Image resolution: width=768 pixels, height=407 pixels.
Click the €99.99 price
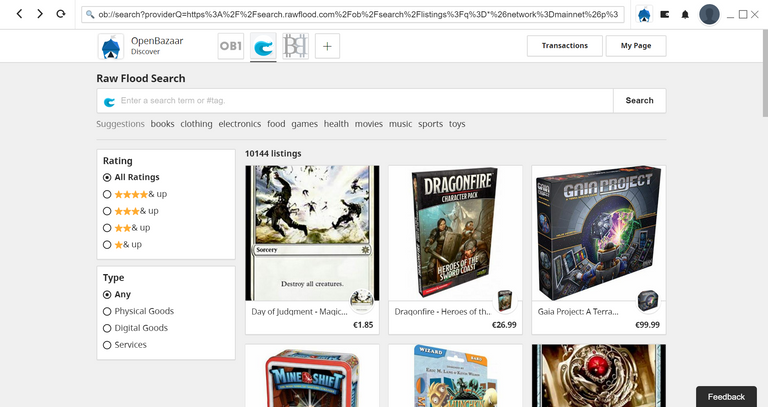[x=648, y=325]
